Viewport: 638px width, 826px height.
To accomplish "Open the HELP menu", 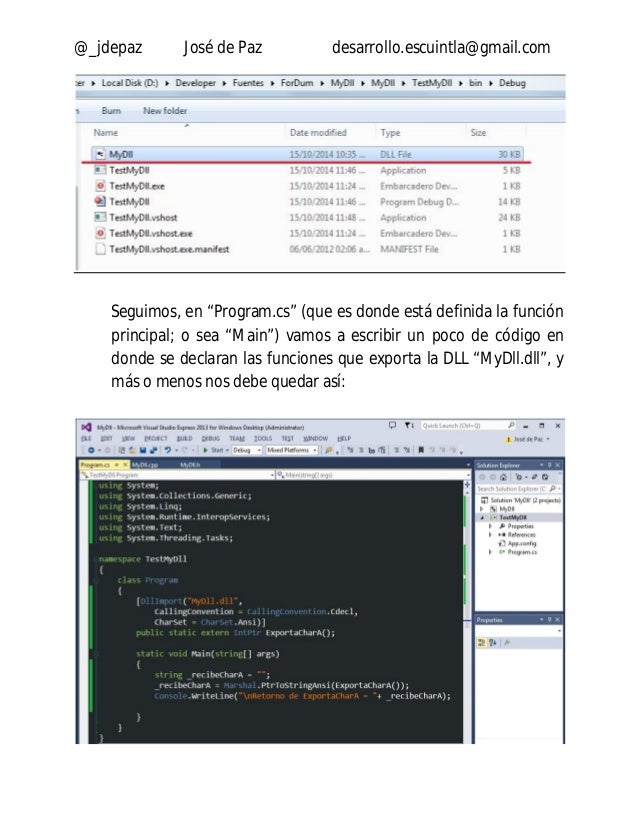I will click(344, 439).
